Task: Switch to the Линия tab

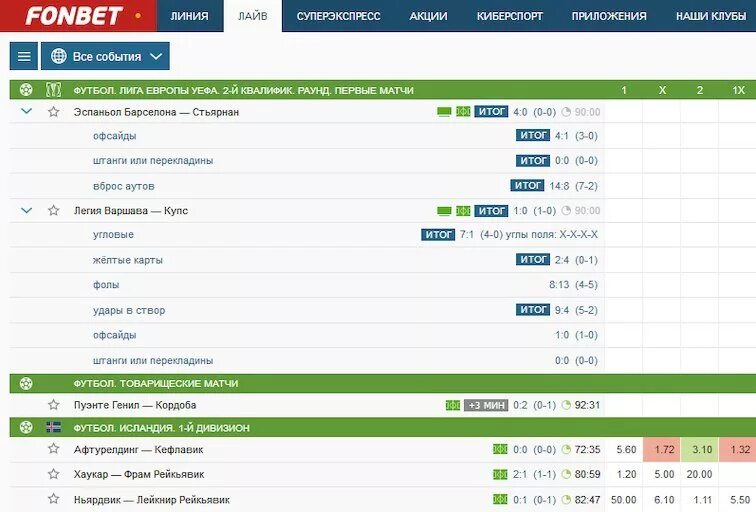Action: click(x=189, y=16)
